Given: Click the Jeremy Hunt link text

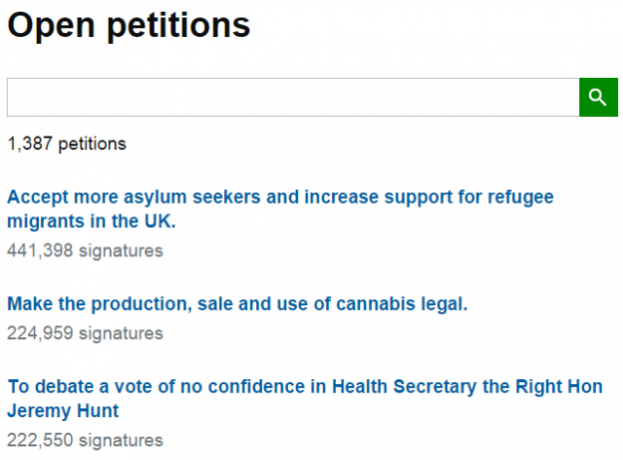Looking at the screenshot, I should click(63, 411).
